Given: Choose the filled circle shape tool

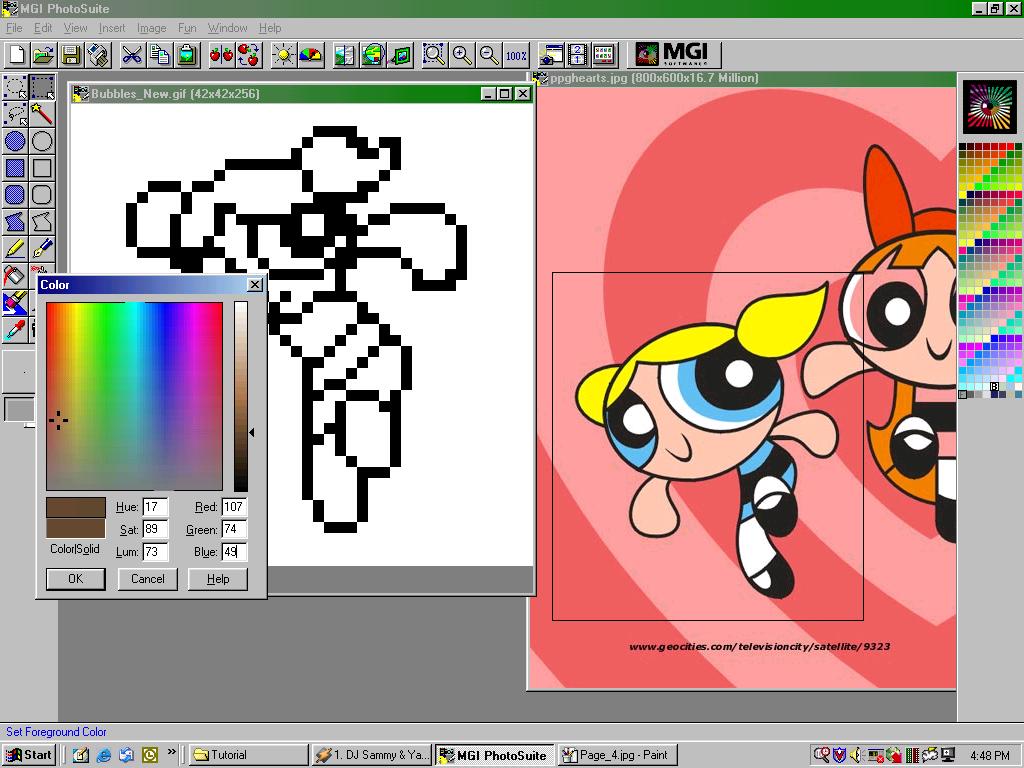Looking at the screenshot, I should pyautogui.click(x=15, y=141).
